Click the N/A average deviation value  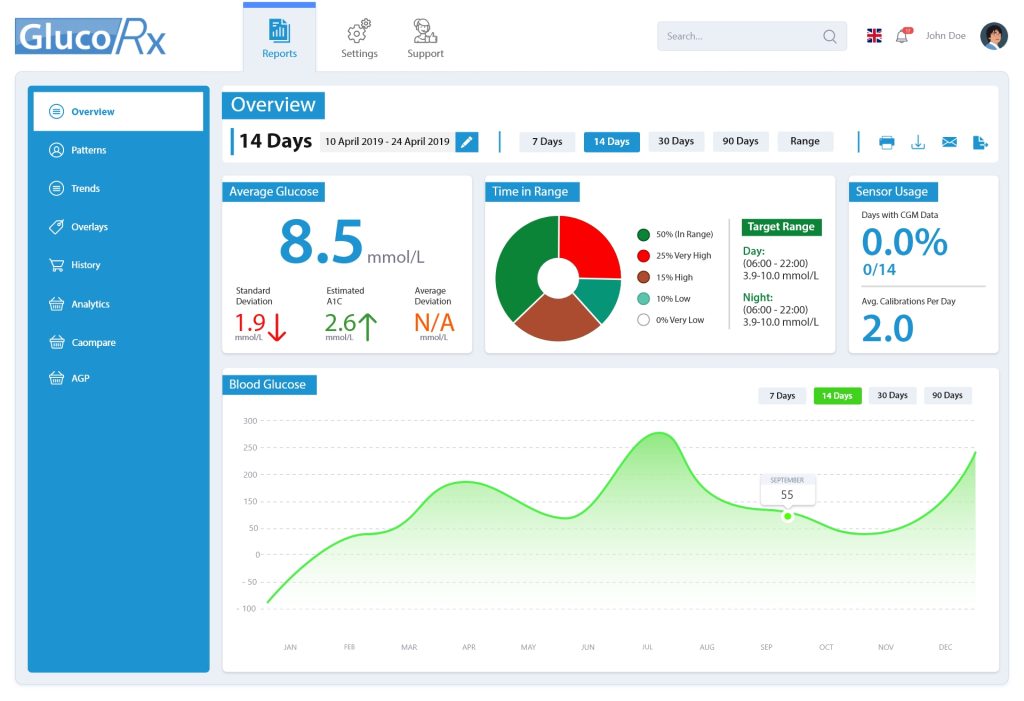tap(434, 323)
